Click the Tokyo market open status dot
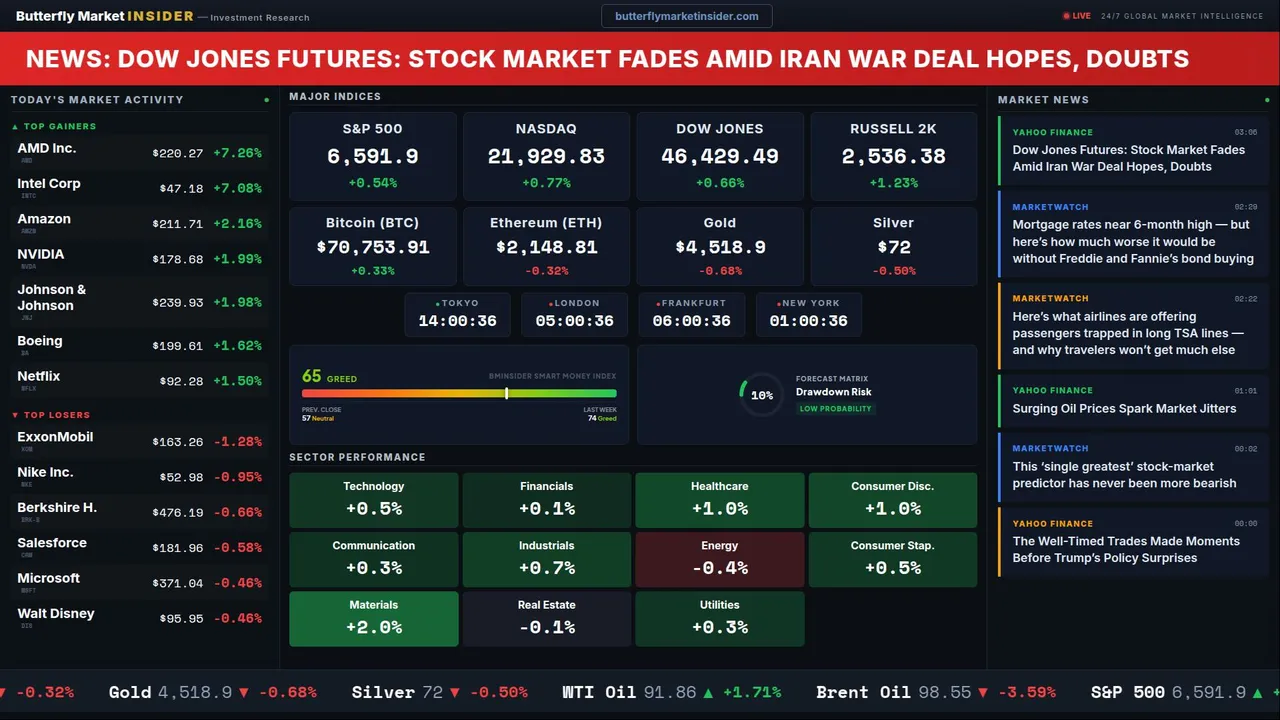Viewport: 1280px width, 720px height. [437, 303]
